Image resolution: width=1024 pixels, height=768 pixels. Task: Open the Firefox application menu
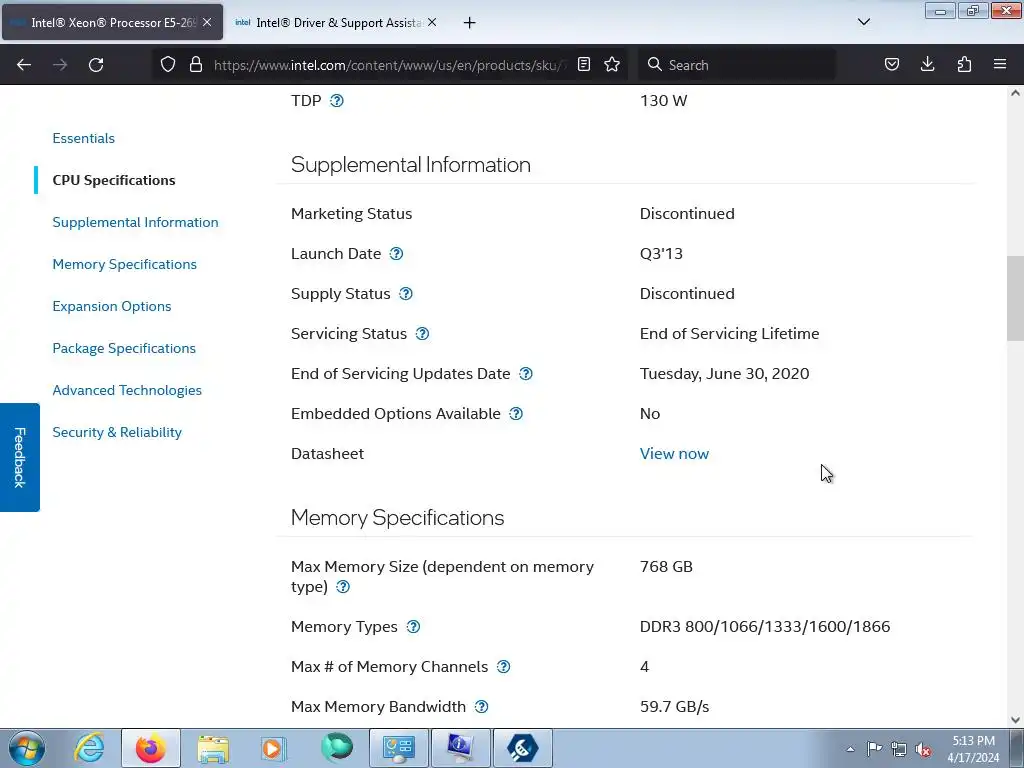point(1000,65)
